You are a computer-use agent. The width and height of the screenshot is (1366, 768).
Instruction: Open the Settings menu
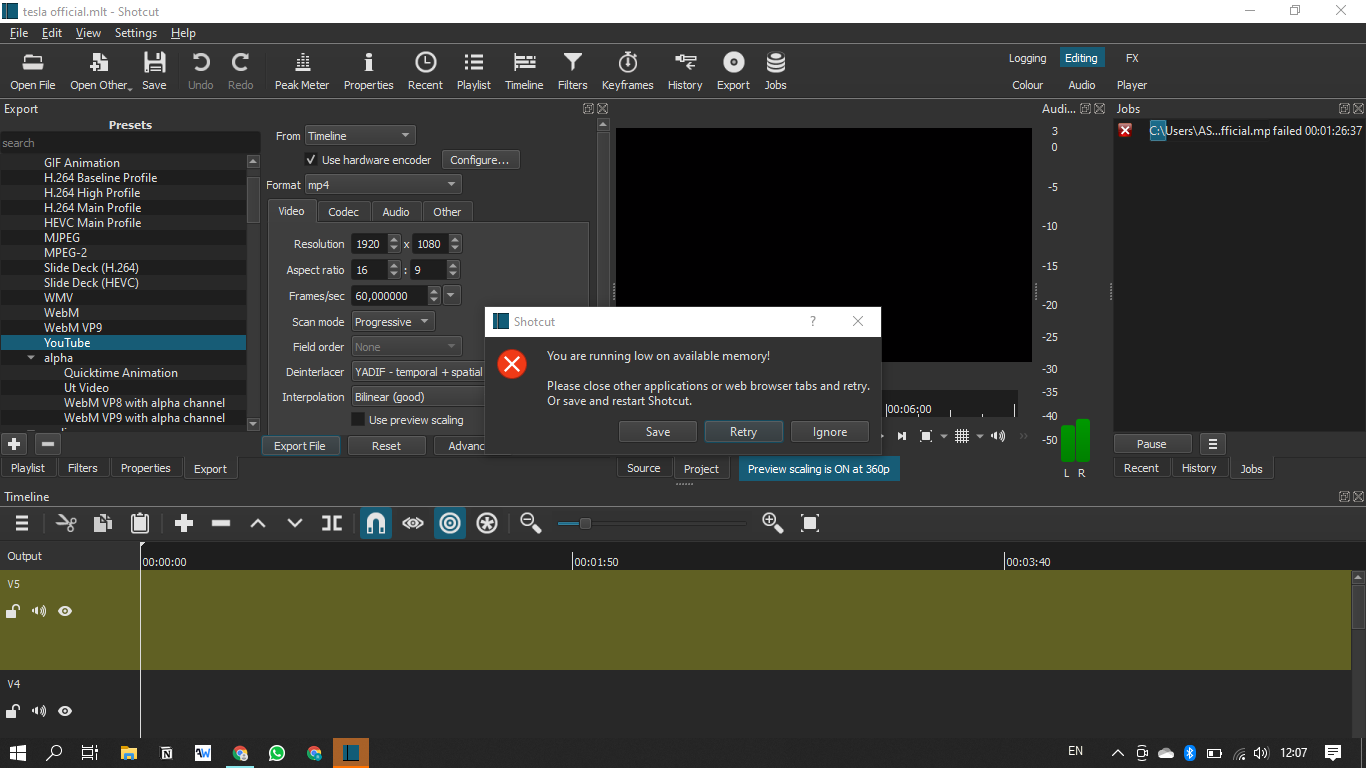click(136, 33)
